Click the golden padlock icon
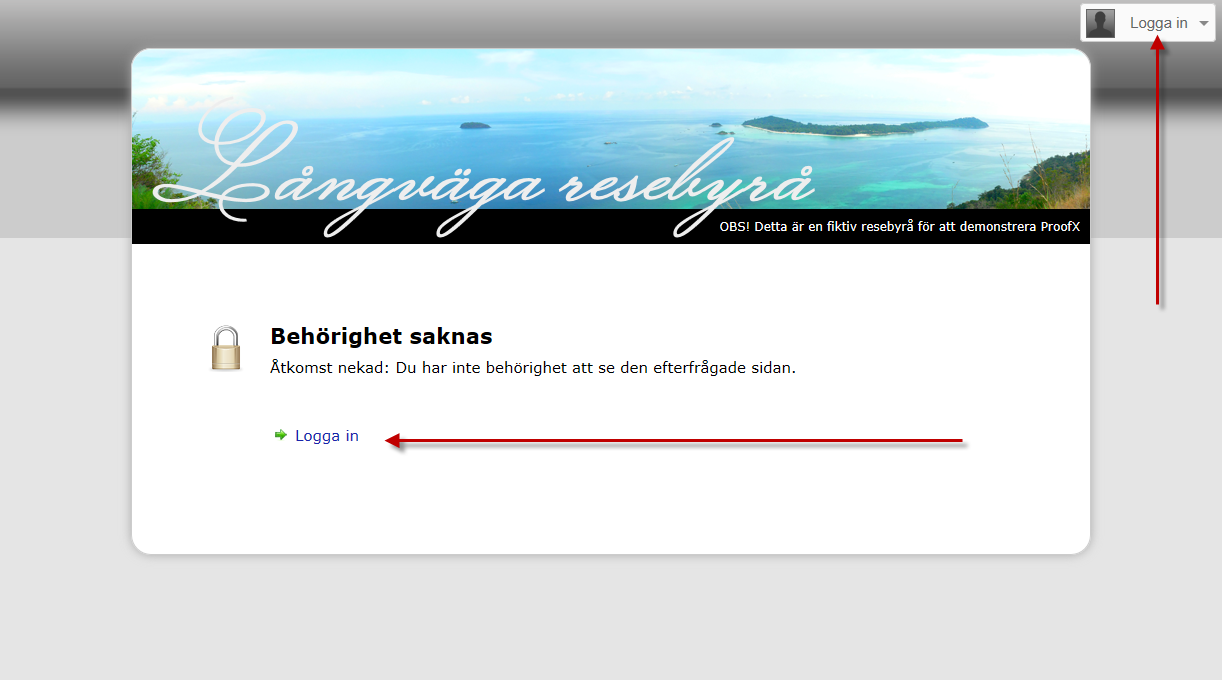 pos(227,349)
